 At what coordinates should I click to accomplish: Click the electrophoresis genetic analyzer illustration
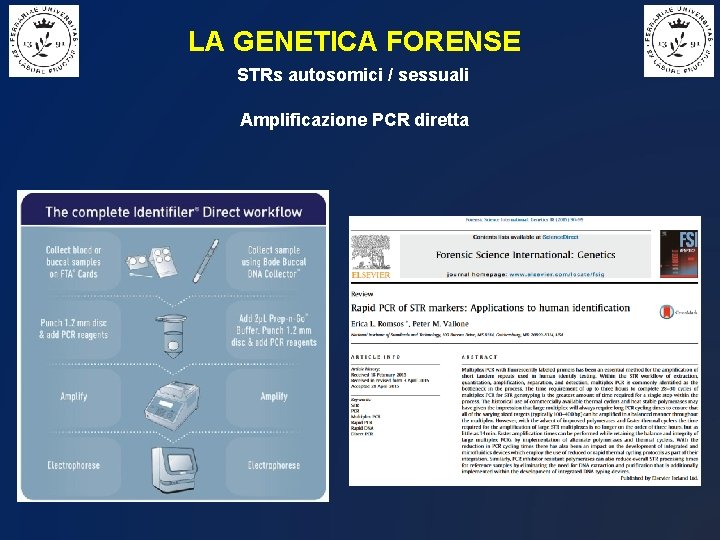tap(175, 471)
